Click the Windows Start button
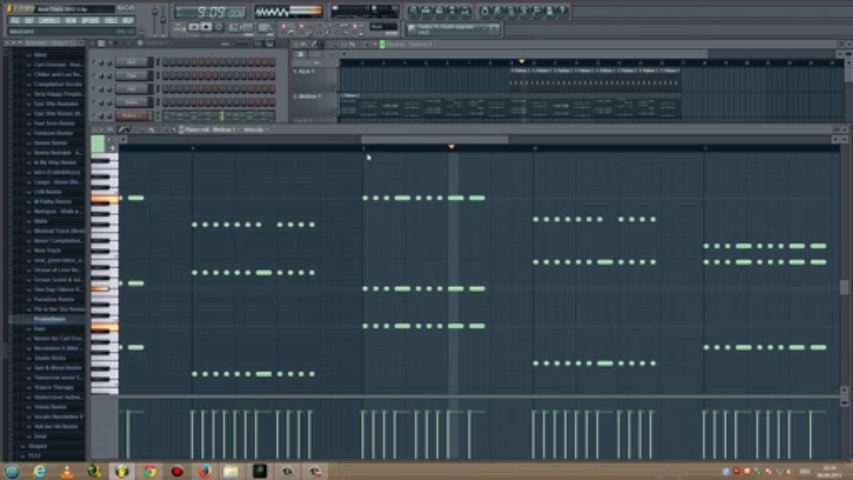Viewport: 853px width, 480px height. point(12,470)
